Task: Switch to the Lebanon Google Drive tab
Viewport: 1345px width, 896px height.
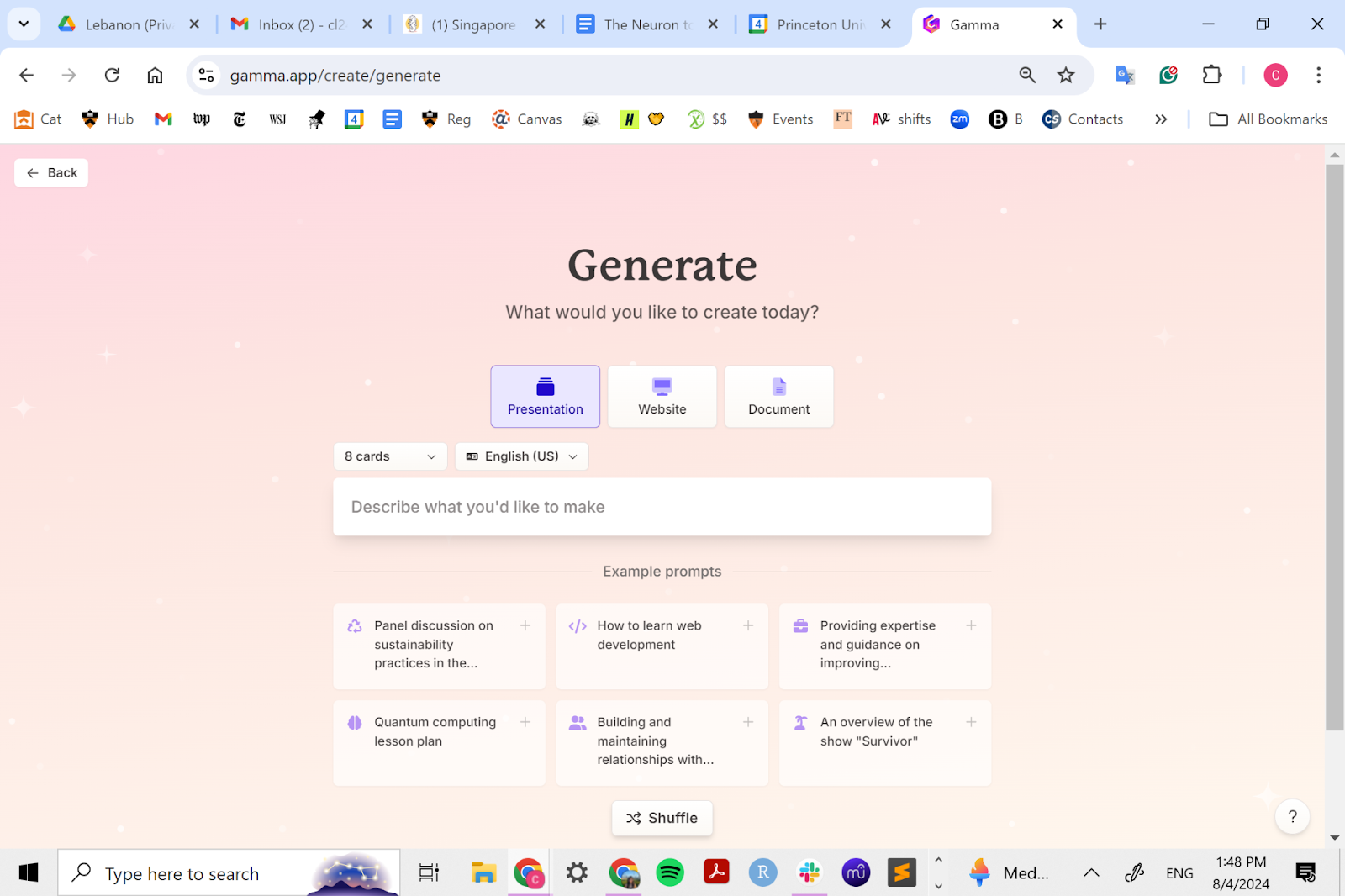Action: click(129, 24)
